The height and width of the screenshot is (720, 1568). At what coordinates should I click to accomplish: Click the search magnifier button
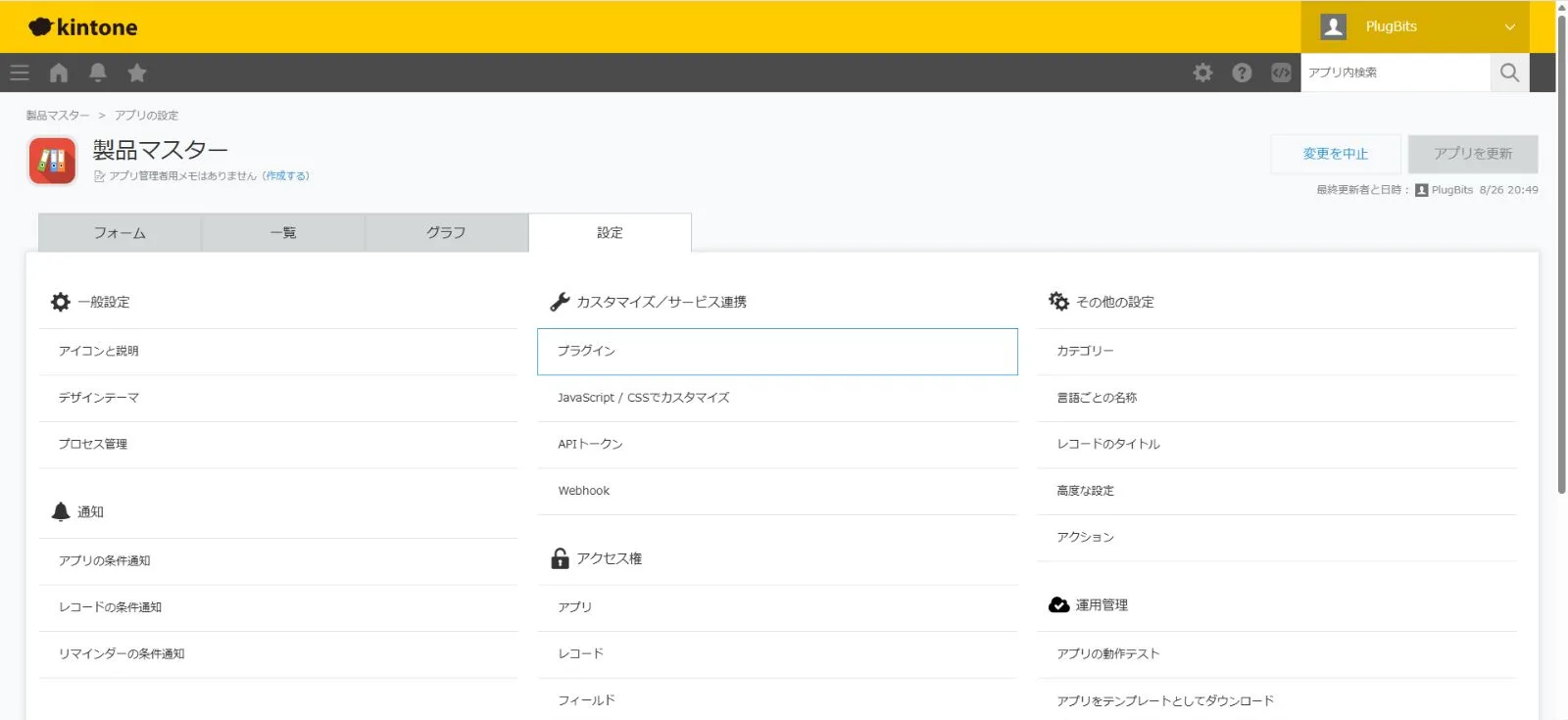coord(1509,72)
